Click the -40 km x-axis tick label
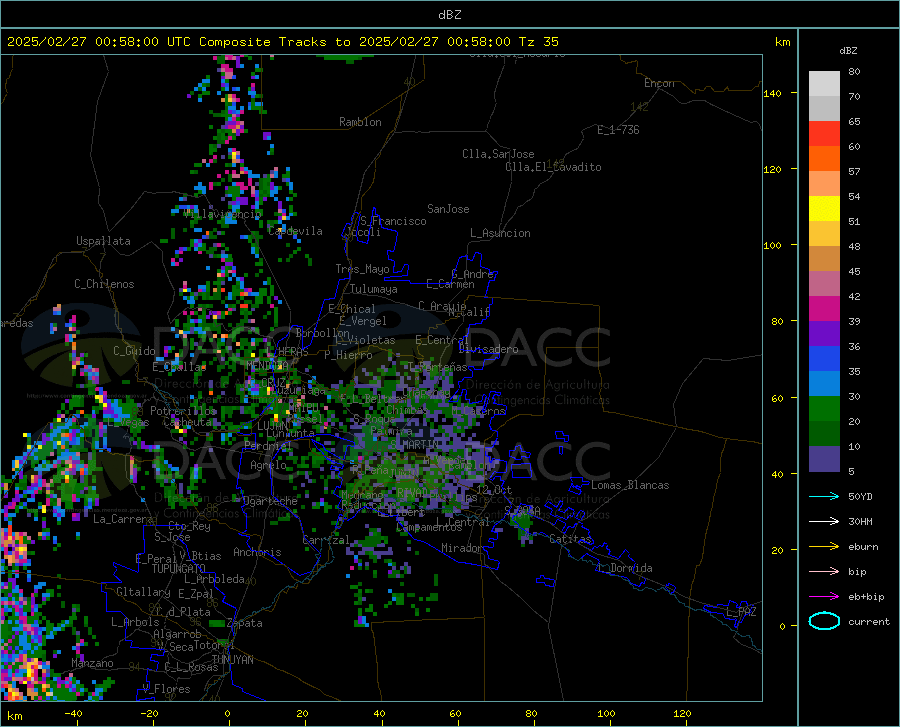900x727 pixels. (73, 713)
